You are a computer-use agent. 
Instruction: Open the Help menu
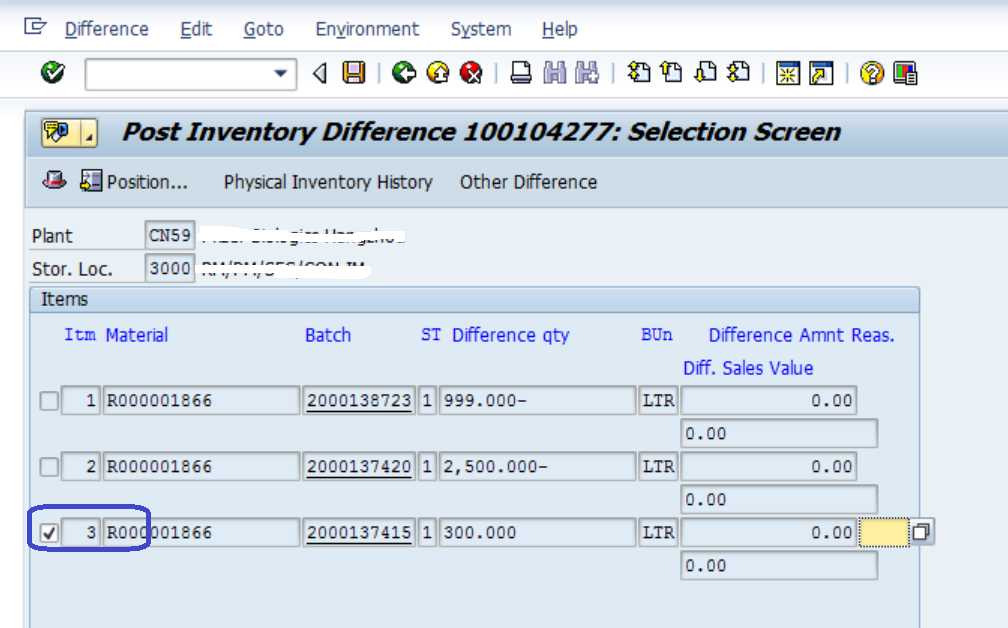tap(559, 29)
